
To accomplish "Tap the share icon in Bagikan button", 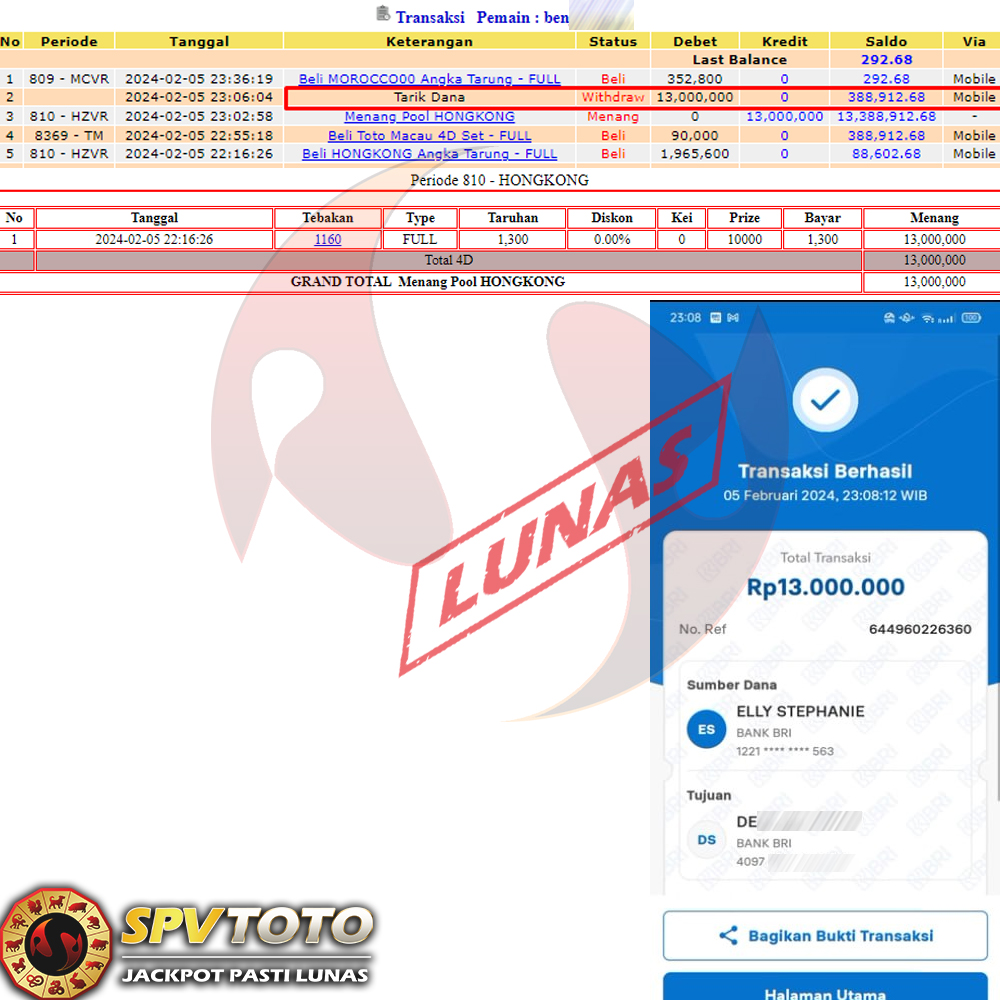I will point(728,936).
